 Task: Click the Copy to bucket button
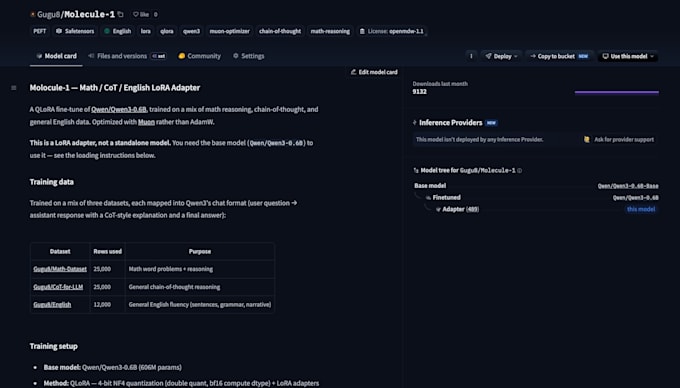559,56
